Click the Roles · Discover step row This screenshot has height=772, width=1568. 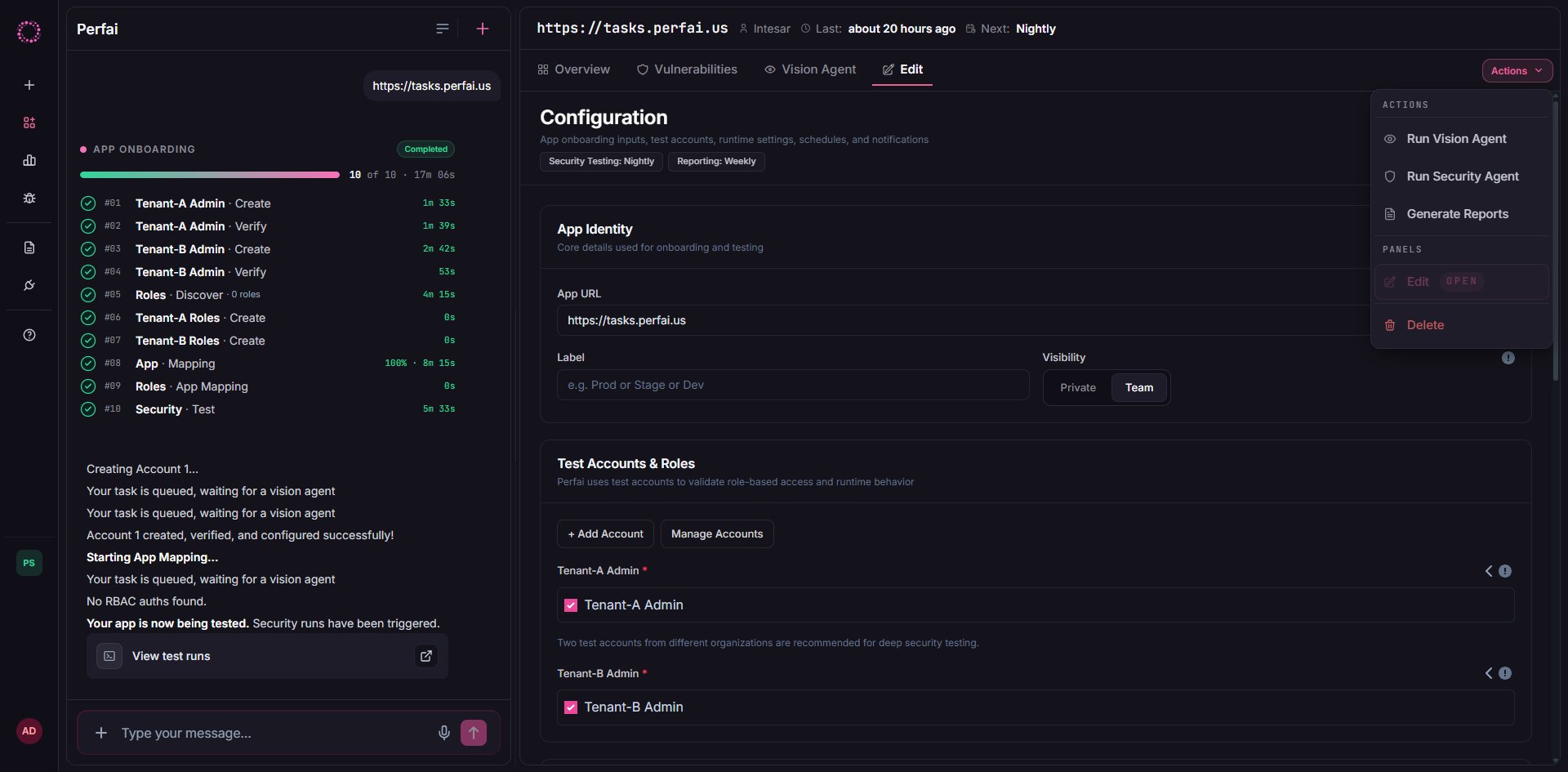pyautogui.click(x=268, y=295)
